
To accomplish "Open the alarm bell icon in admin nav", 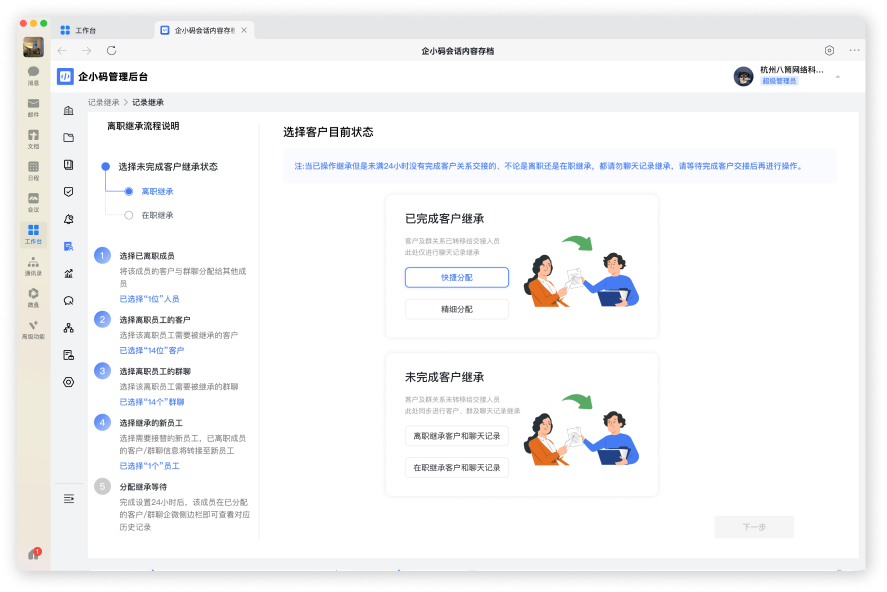I will point(68,219).
